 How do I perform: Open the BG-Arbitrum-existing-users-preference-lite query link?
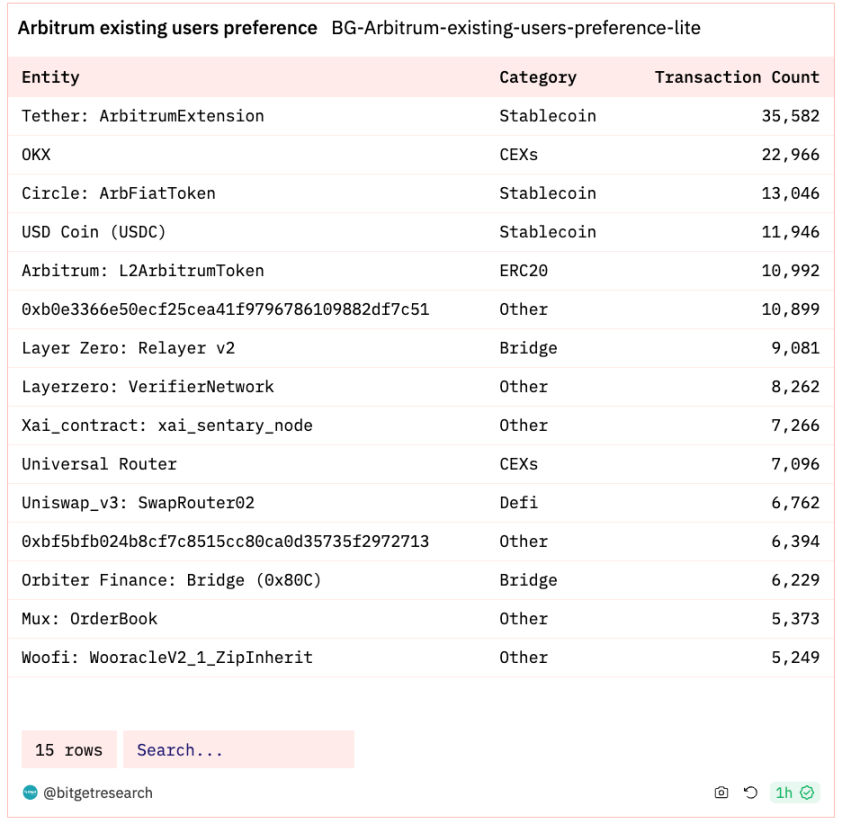(x=516, y=28)
